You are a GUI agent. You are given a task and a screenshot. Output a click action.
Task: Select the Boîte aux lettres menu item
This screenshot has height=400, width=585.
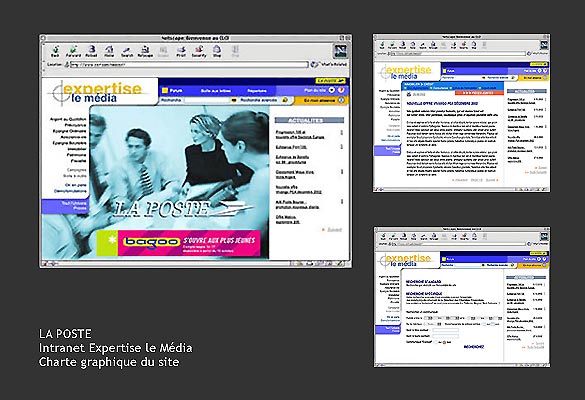pyautogui.click(x=216, y=91)
